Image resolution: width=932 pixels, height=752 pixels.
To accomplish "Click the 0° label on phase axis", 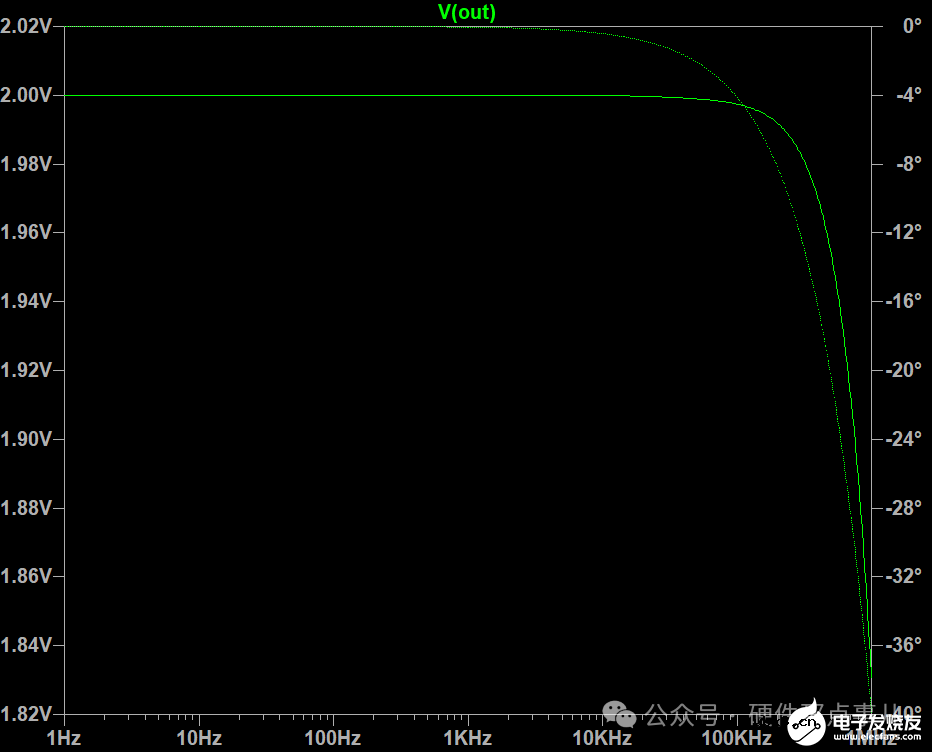I will pos(912,26).
